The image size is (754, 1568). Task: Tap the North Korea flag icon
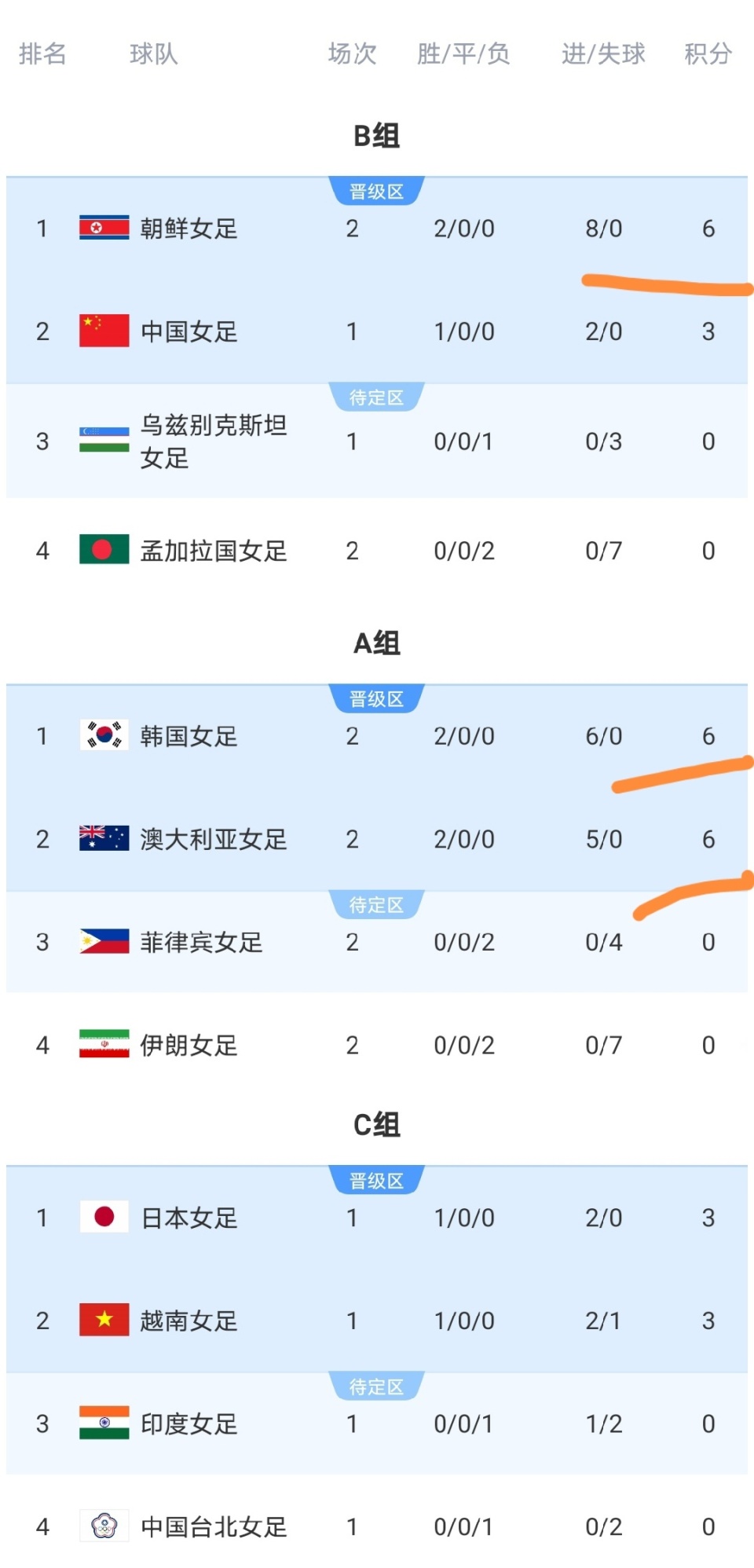[x=104, y=228]
